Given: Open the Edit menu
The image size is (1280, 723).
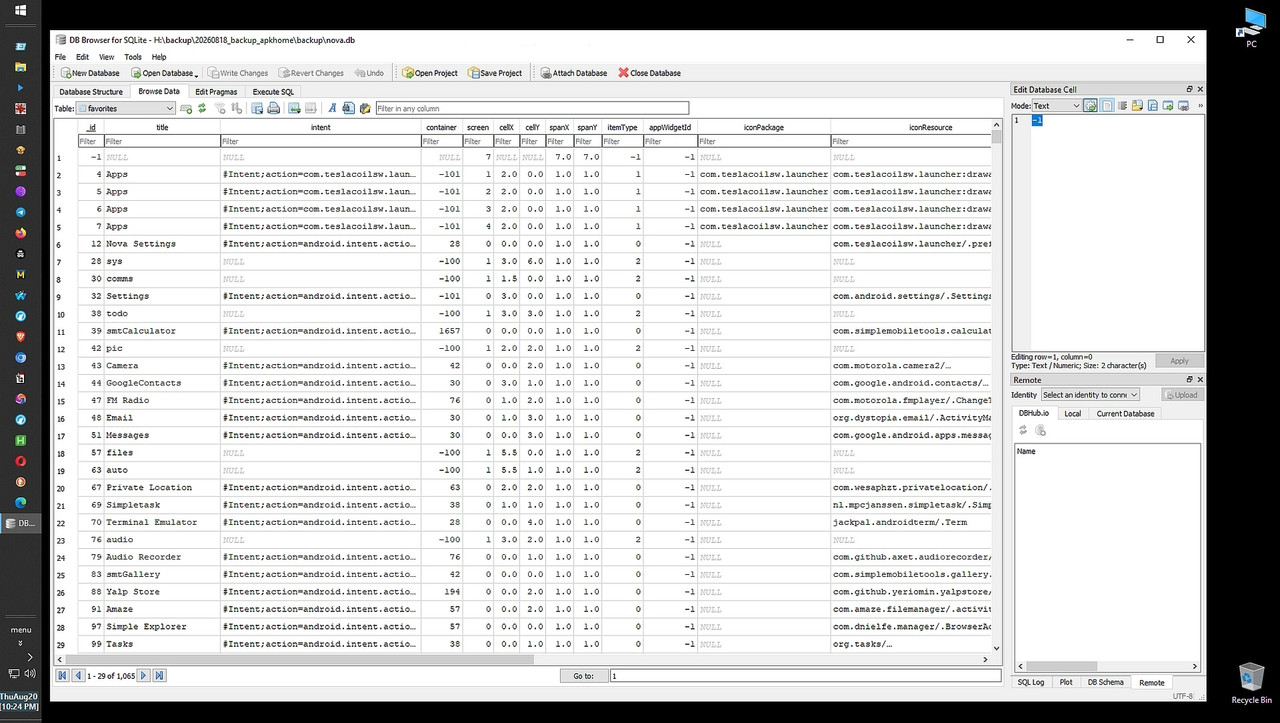Looking at the screenshot, I should tap(82, 57).
